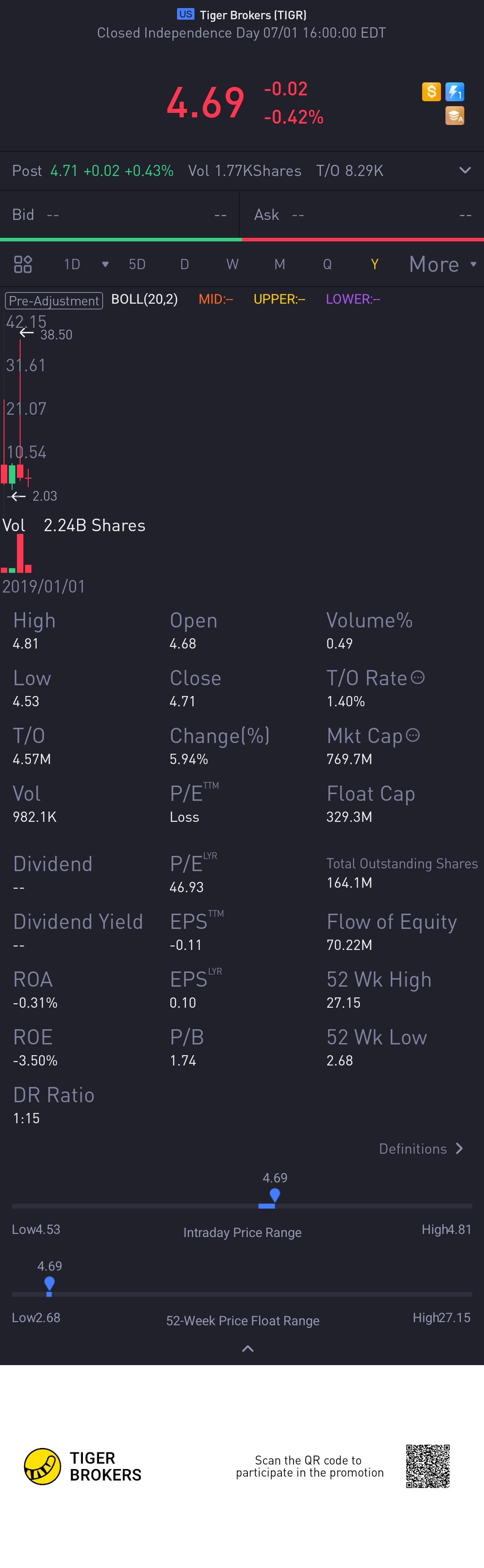Tap the yellow dollar sign icon
Screen dimensions: 484x1568
pyautogui.click(x=431, y=92)
